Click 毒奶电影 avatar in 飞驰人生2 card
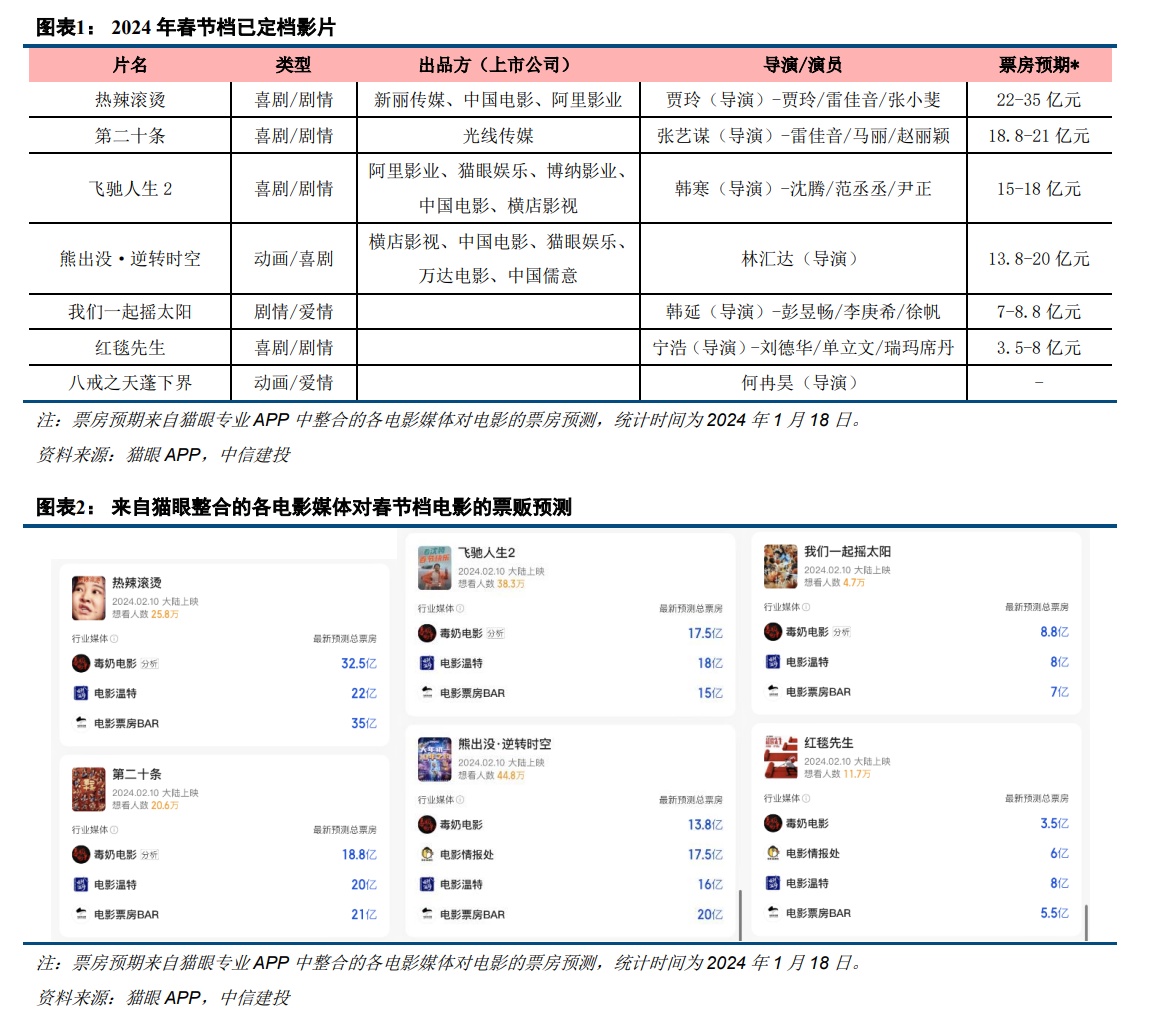This screenshot has height=1021, width=1153. pyautogui.click(x=427, y=633)
